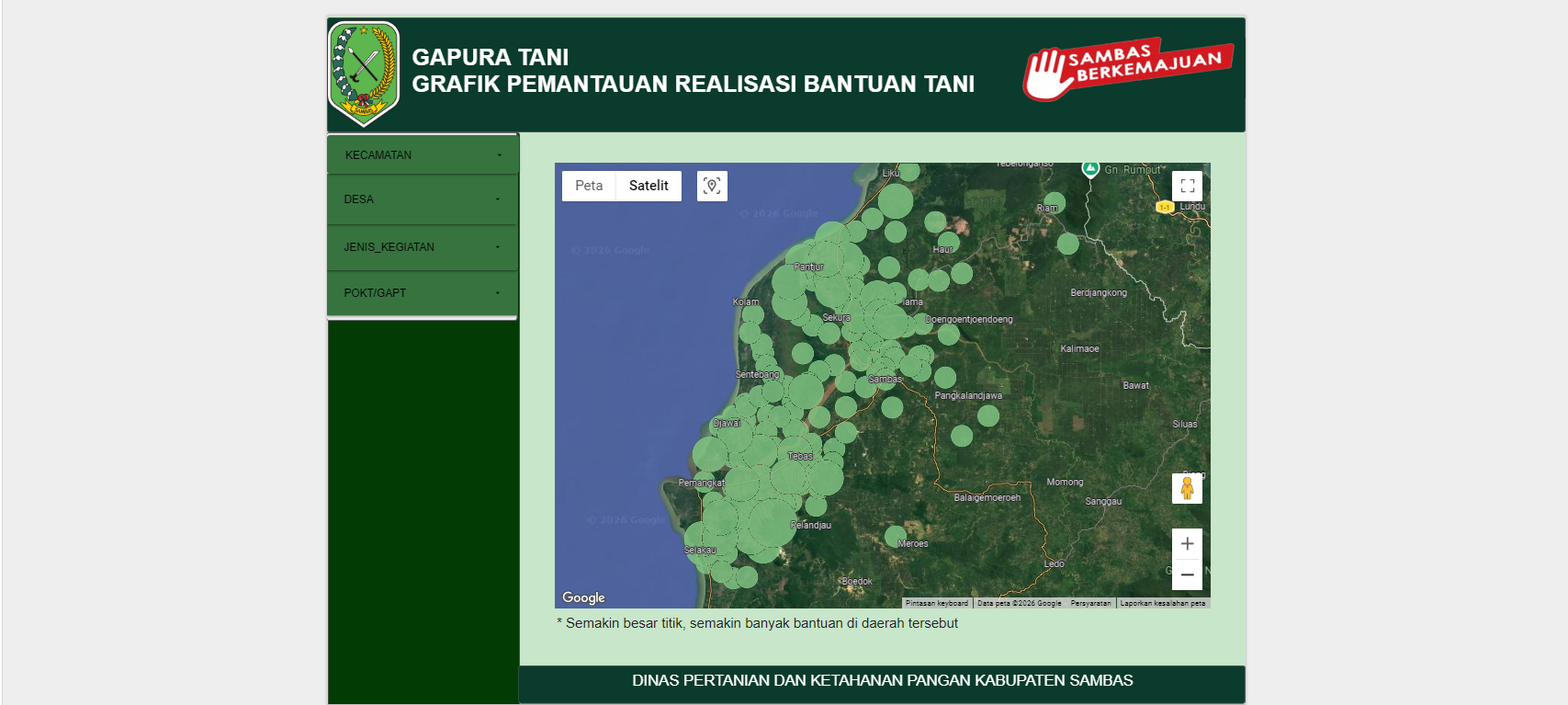Click the Sambas town label on map
This screenshot has width=1568, height=705.
point(886,379)
